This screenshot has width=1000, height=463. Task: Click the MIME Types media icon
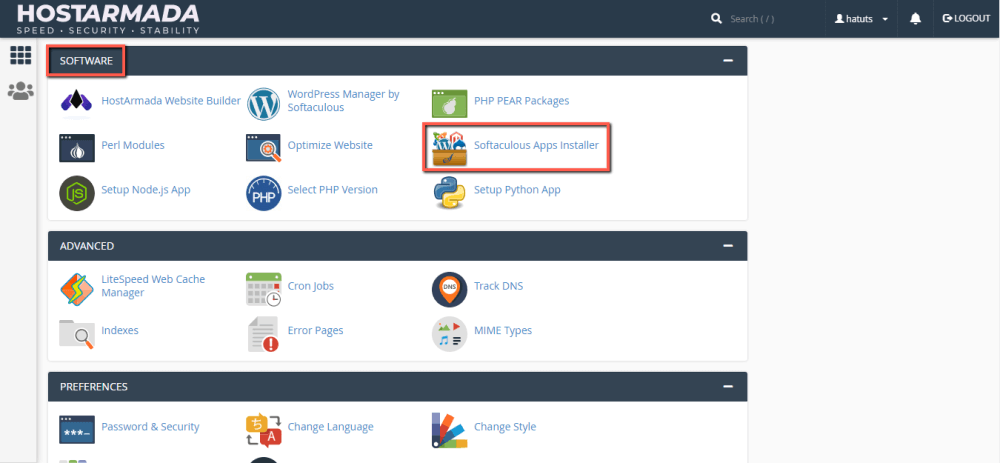click(449, 334)
